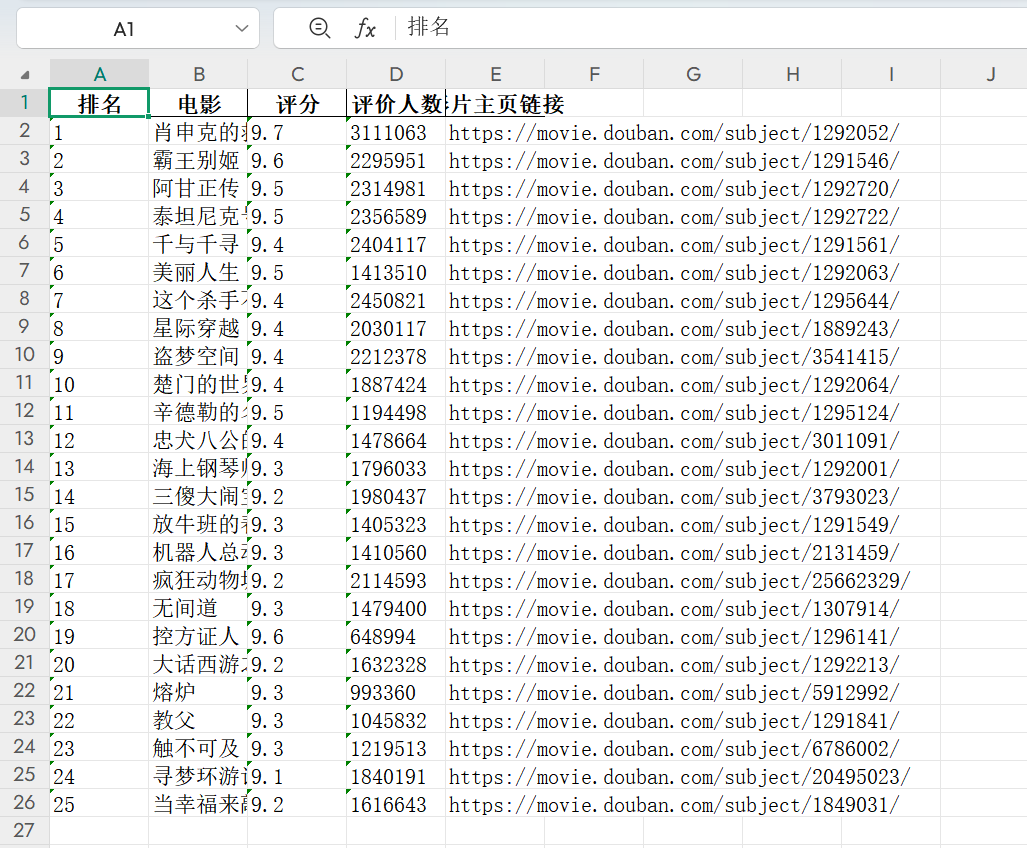
Task: Click cell with movie 控方证人
Action: 198,636
